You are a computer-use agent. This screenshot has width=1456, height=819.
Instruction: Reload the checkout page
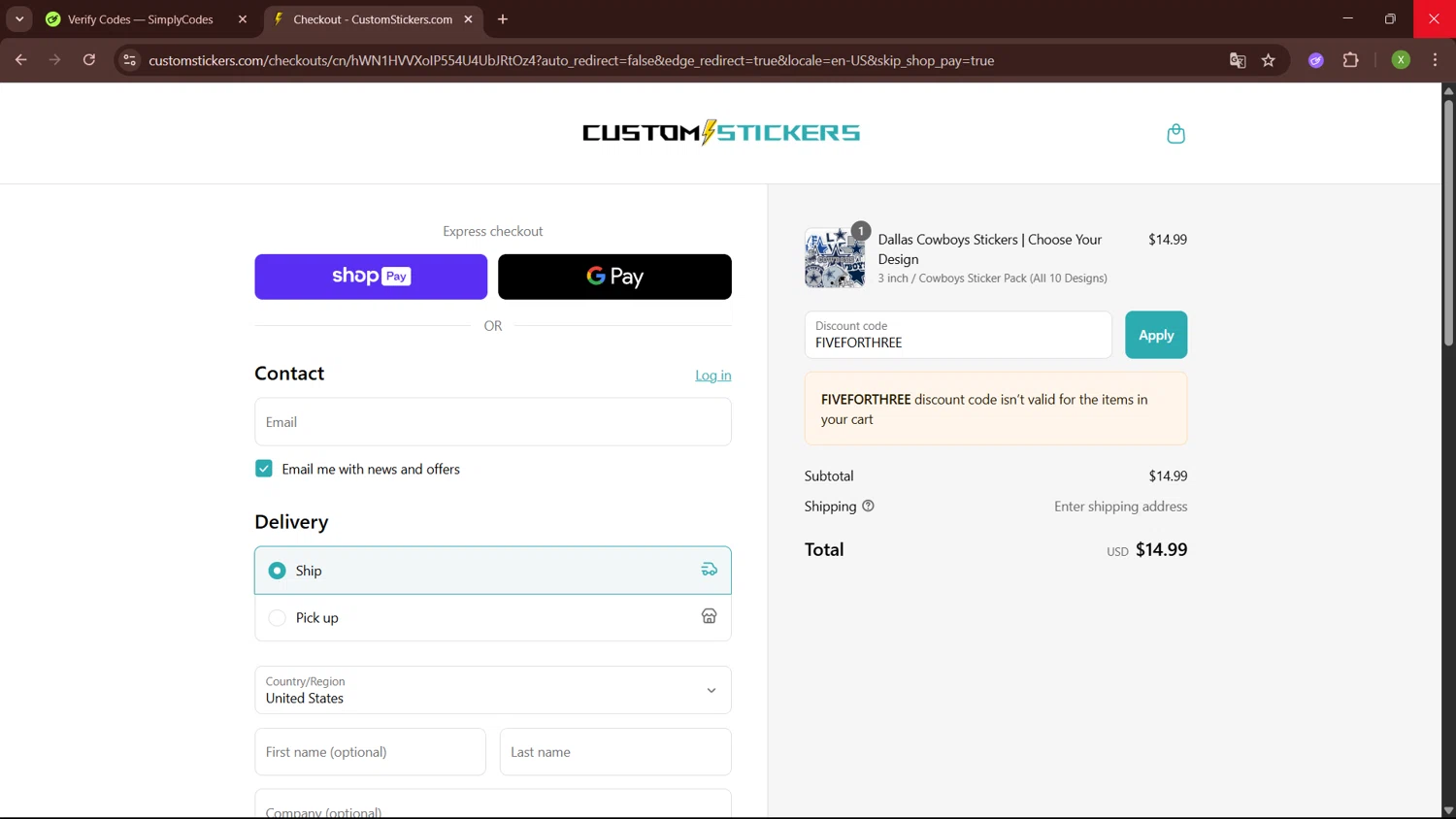click(89, 60)
